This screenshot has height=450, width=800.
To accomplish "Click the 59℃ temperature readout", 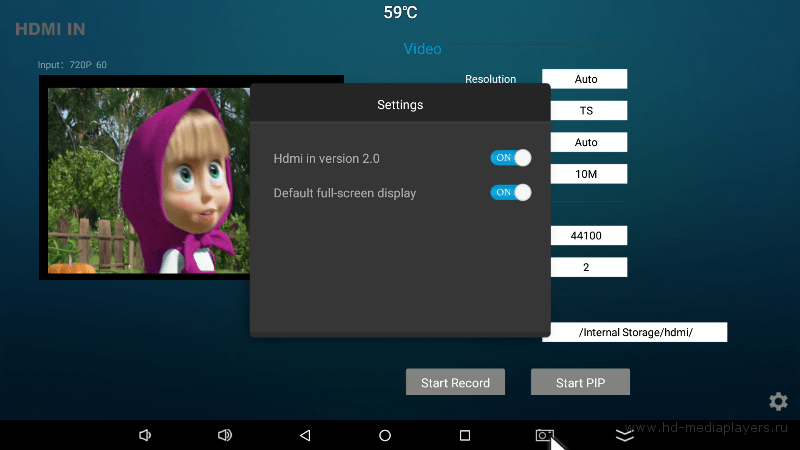I will click(401, 12).
